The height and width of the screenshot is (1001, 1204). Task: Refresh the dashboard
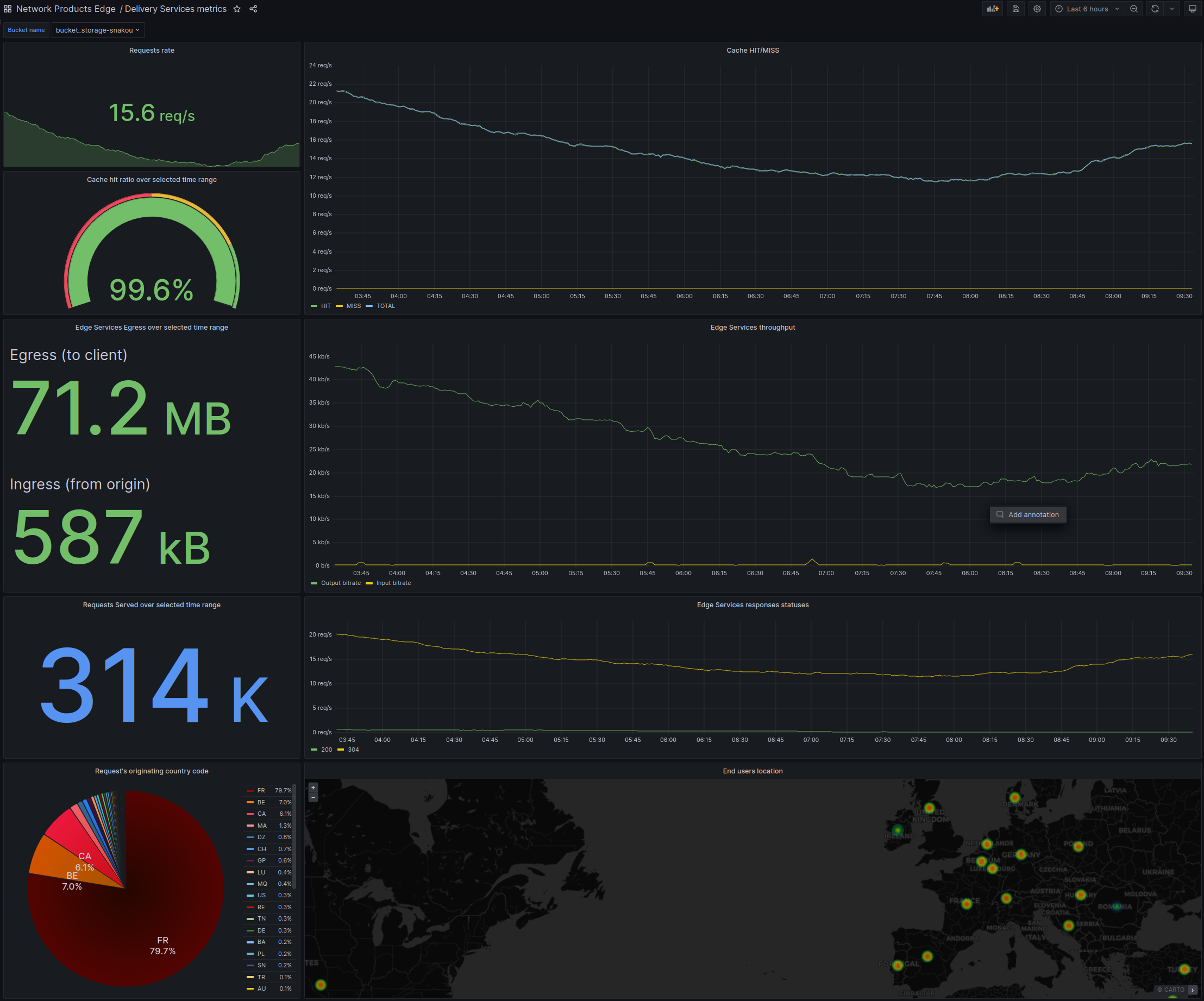click(x=1154, y=9)
